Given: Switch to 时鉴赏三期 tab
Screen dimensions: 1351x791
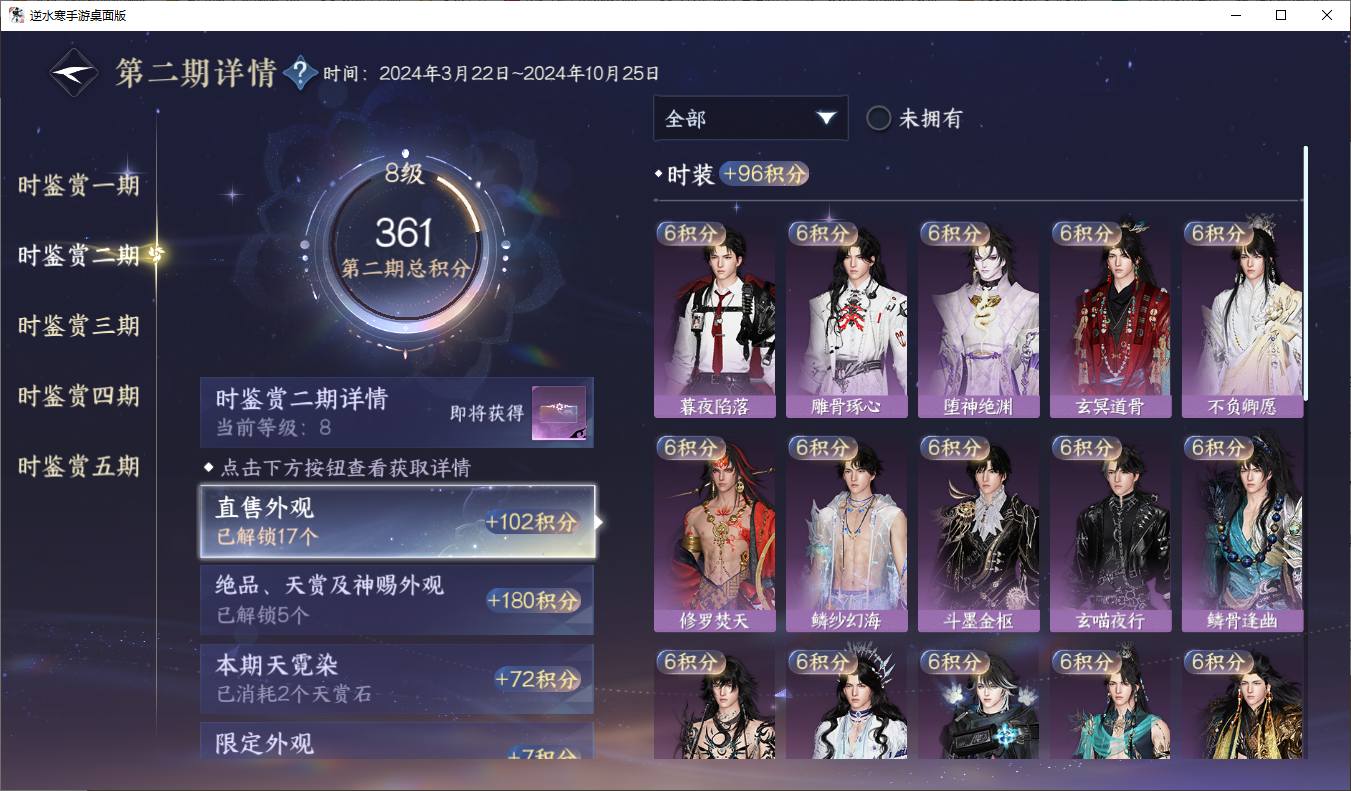Looking at the screenshot, I should point(78,326).
